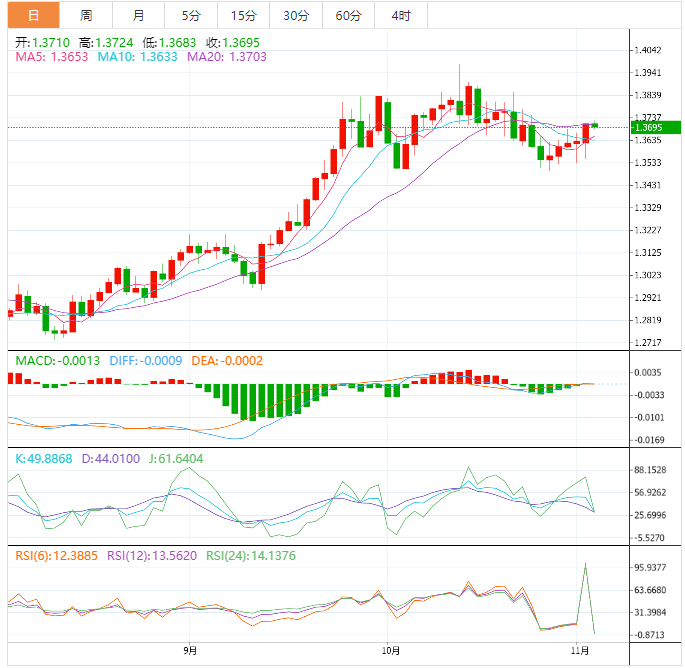Select the 15分 interval tab
Image resolution: width=685 pixels, height=668 pixels.
pos(243,15)
